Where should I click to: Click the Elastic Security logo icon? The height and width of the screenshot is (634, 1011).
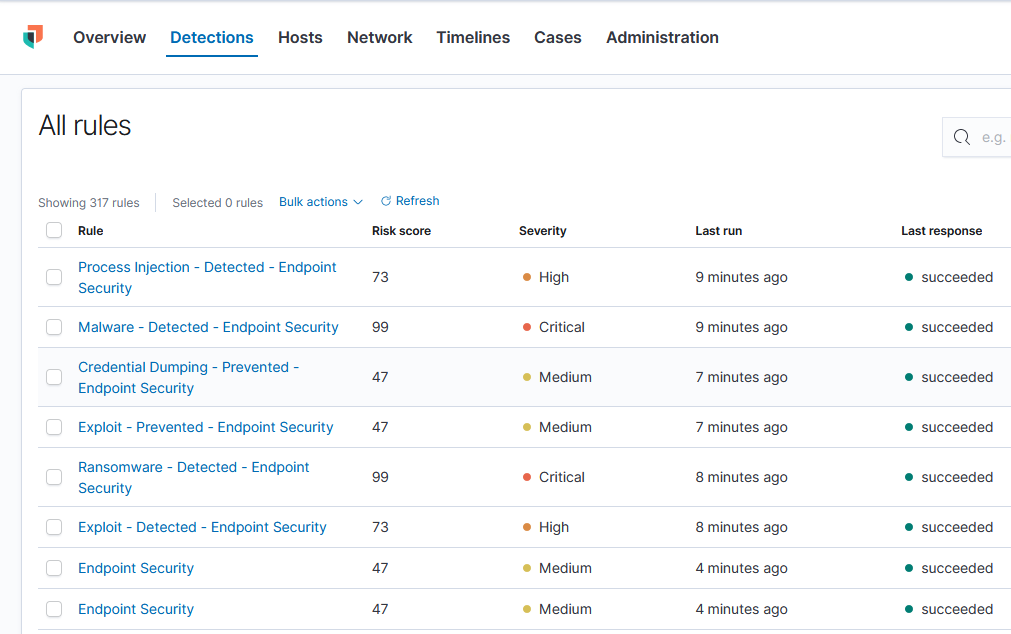[x=33, y=37]
